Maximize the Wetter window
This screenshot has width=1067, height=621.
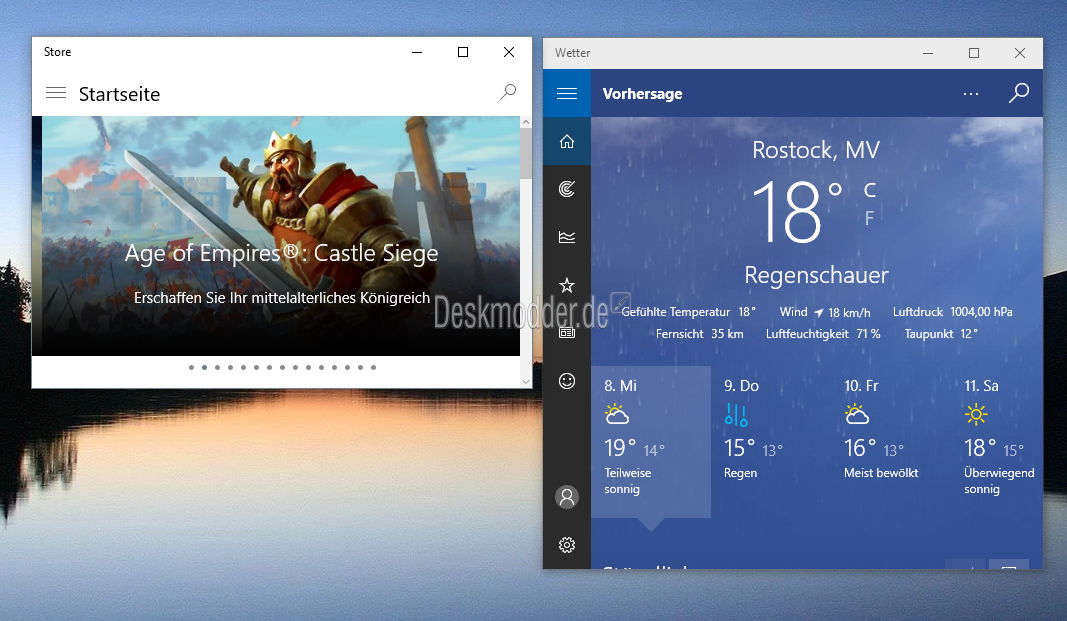tap(974, 53)
